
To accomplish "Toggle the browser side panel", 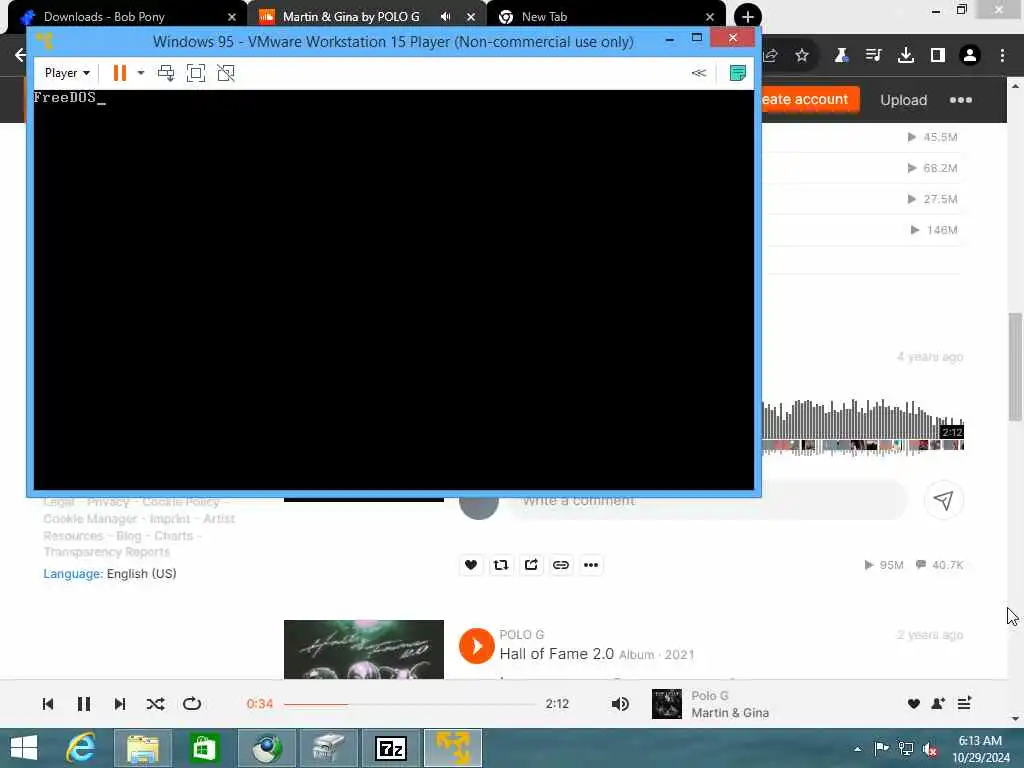I will pyautogui.click(x=938, y=56).
